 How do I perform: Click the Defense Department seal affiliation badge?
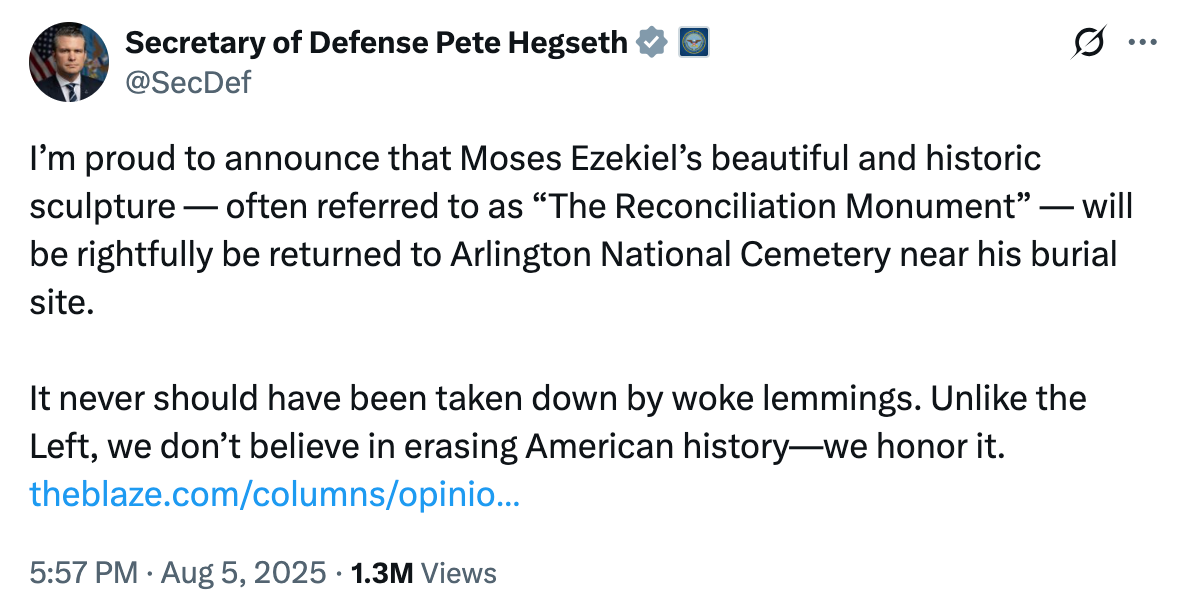coord(693,43)
